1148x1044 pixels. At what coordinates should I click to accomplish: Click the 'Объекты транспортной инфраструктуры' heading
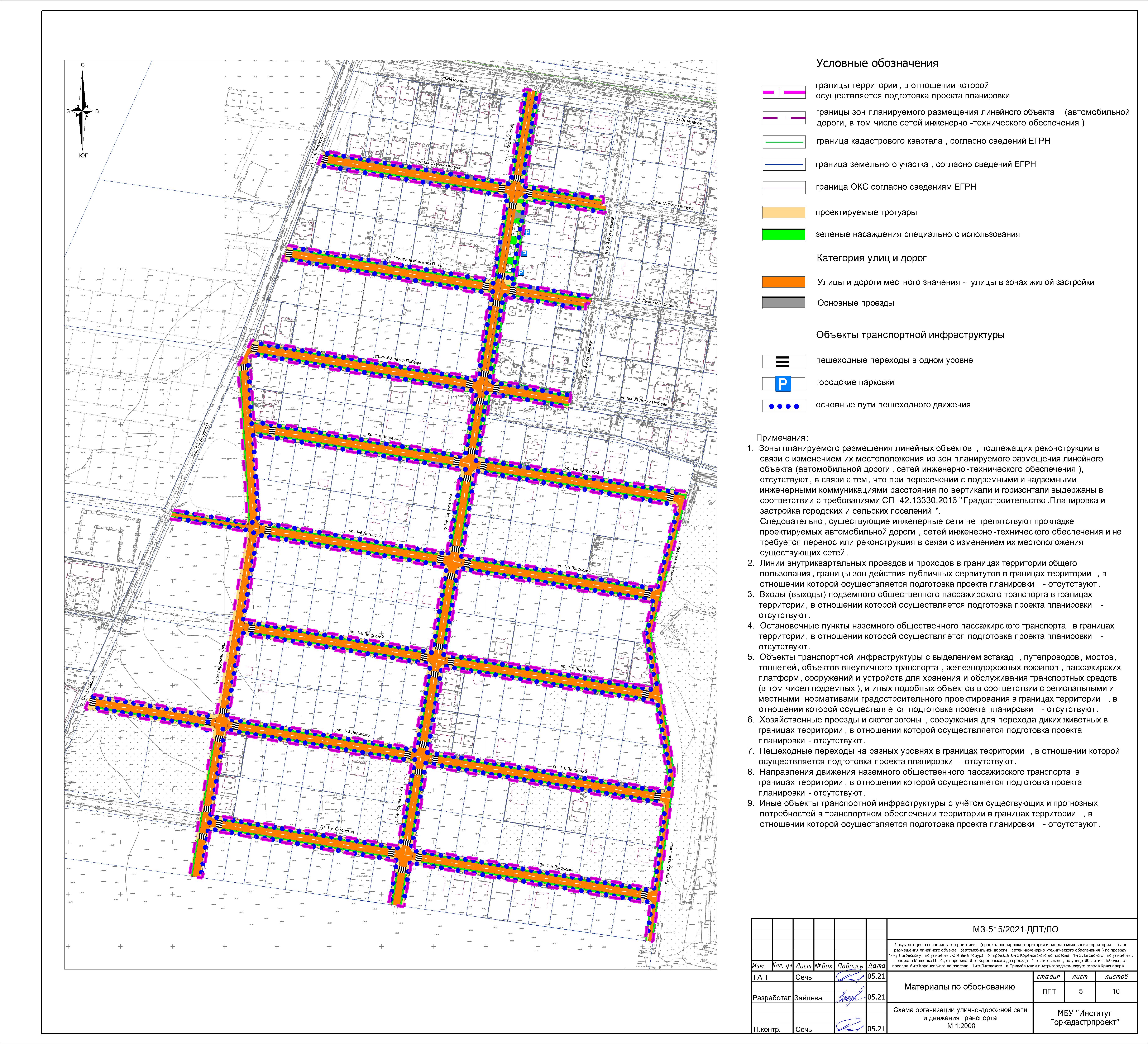(x=910, y=335)
